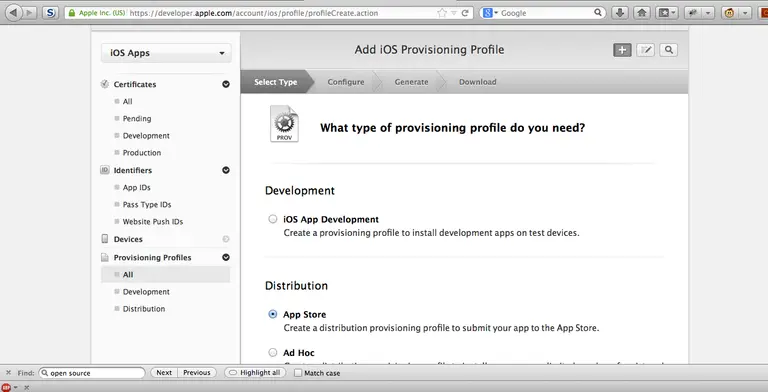Click the Provisioning Profiles document icon
This screenshot has height=392, width=768.
point(104,257)
